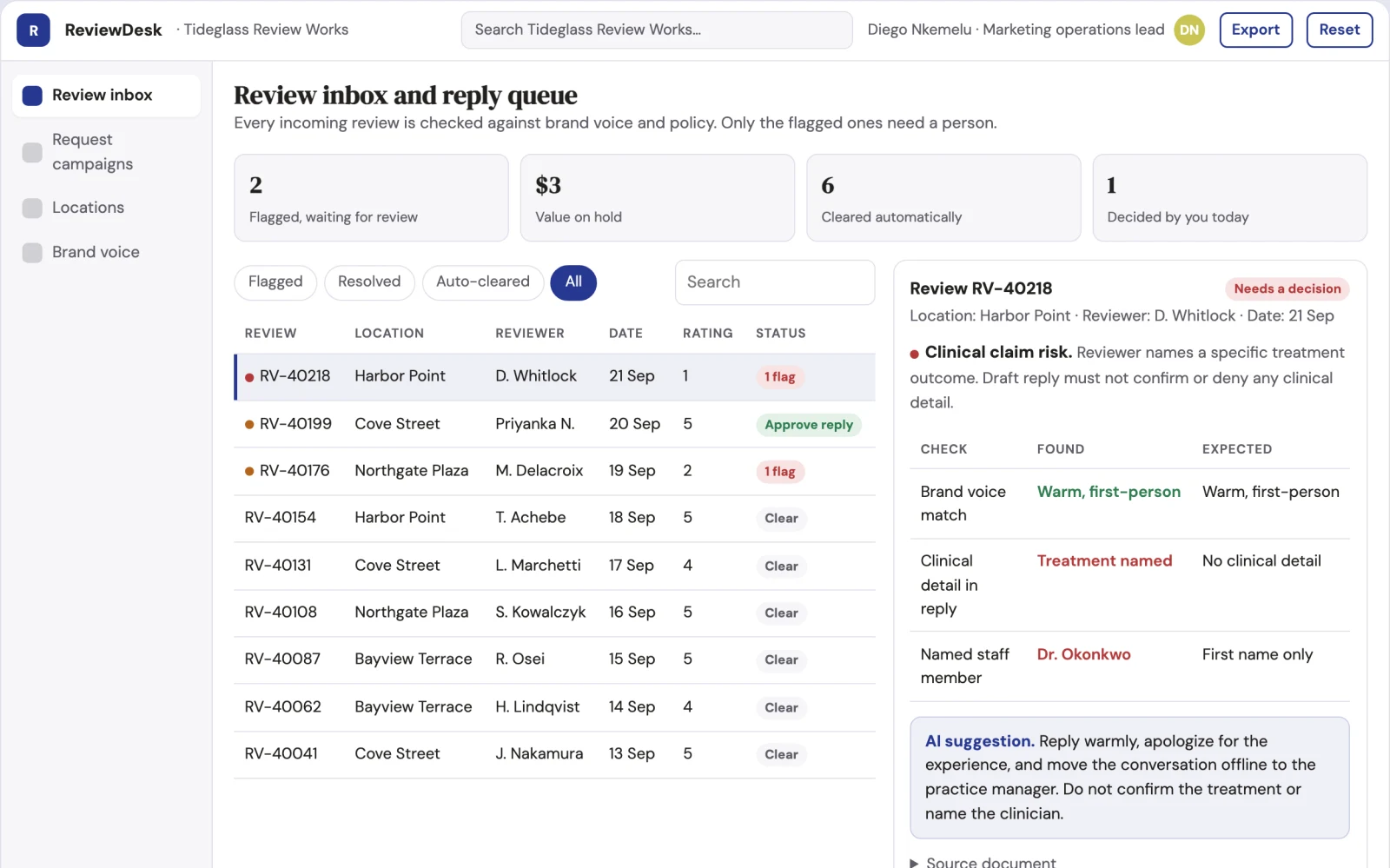
Task: Select review row RV-40087
Action: [554, 659]
